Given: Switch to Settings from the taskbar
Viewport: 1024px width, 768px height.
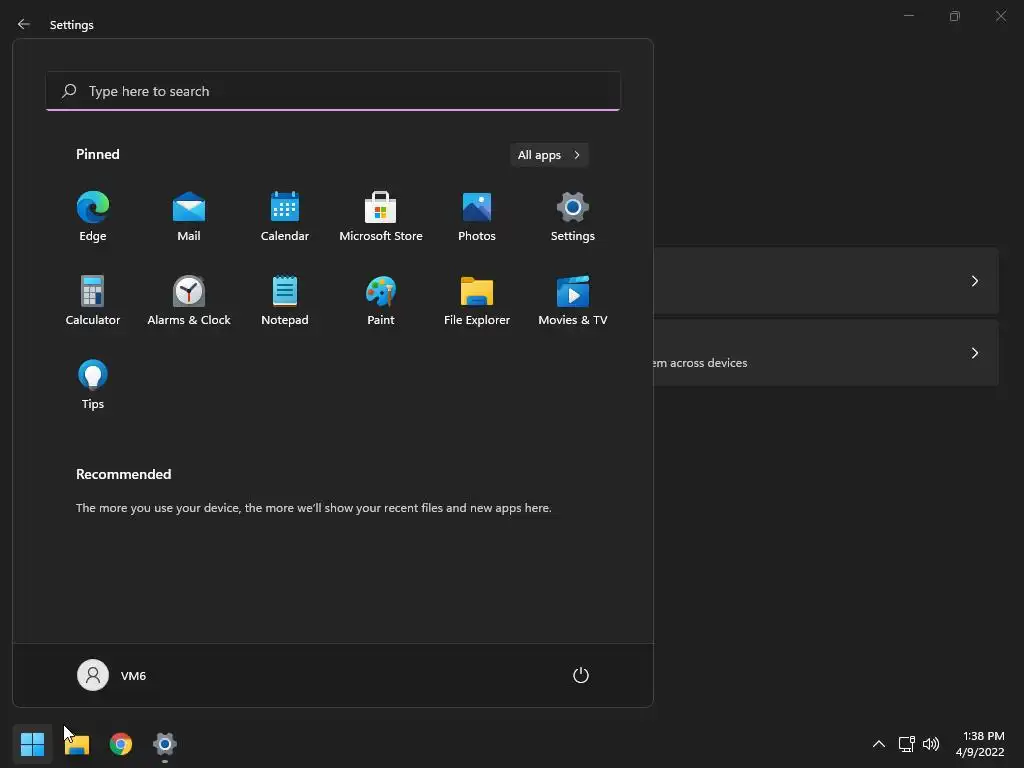Looking at the screenshot, I should pyautogui.click(x=165, y=744).
